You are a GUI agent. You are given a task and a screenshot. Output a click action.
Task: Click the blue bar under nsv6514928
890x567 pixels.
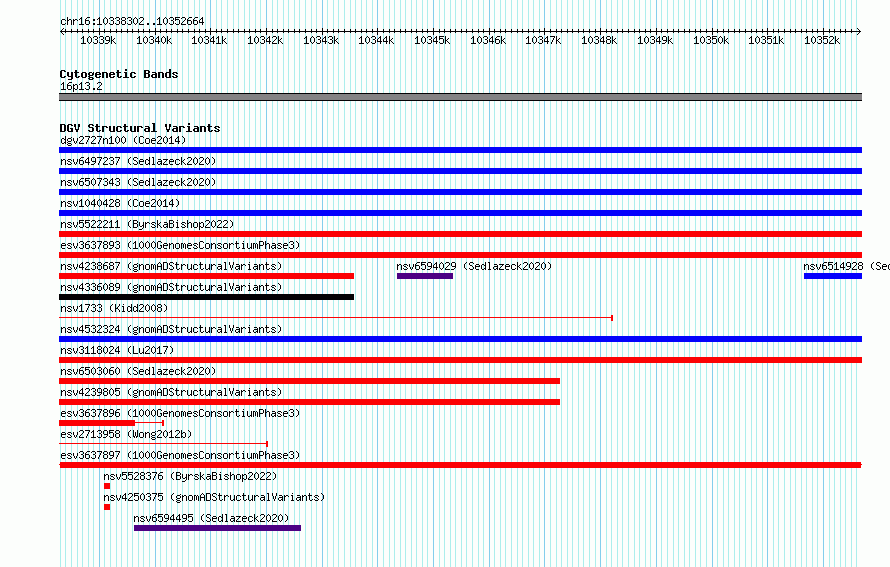[833, 276]
